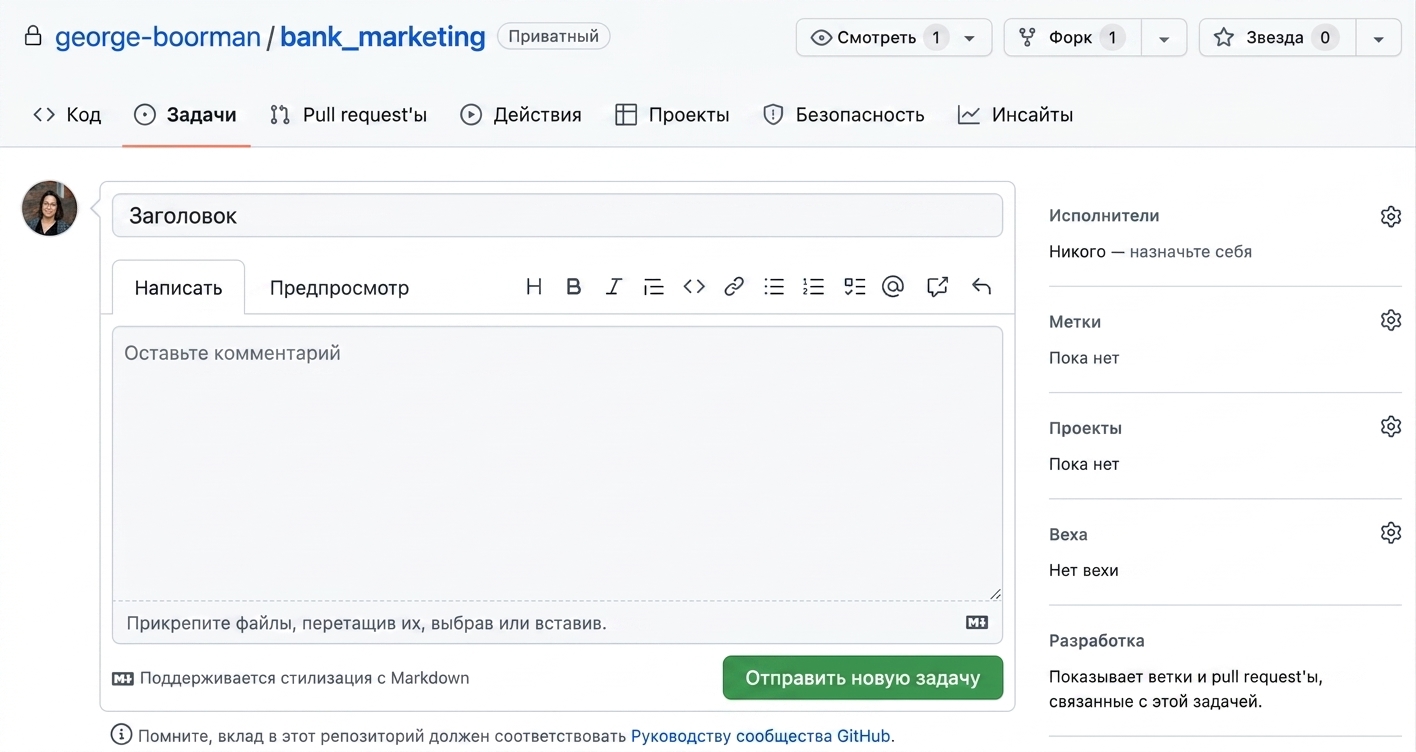The image size is (1416, 752).
Task: Open the Задачи tab
Action: pyautogui.click(x=186, y=115)
